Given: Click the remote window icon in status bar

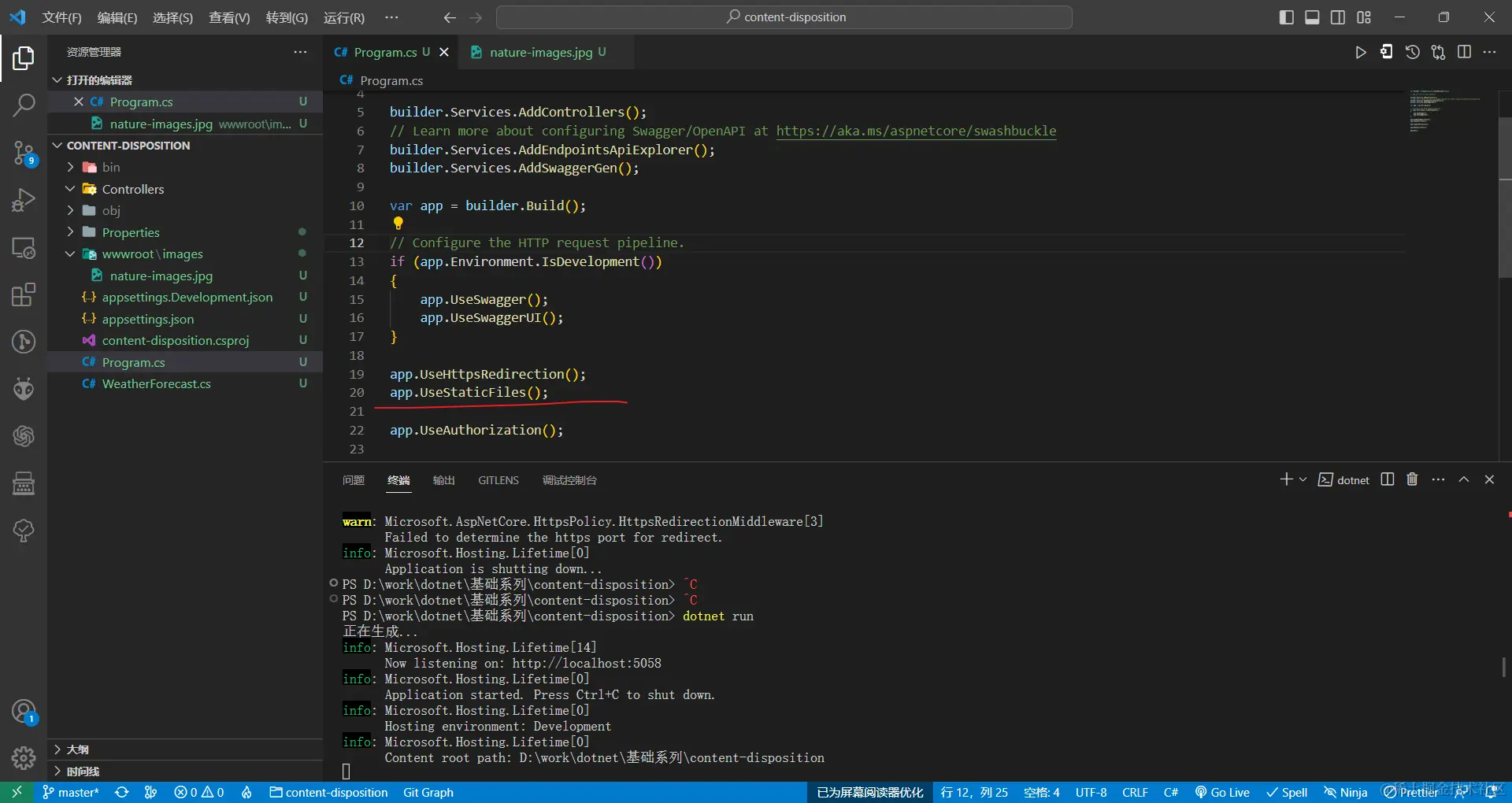Looking at the screenshot, I should [17, 792].
